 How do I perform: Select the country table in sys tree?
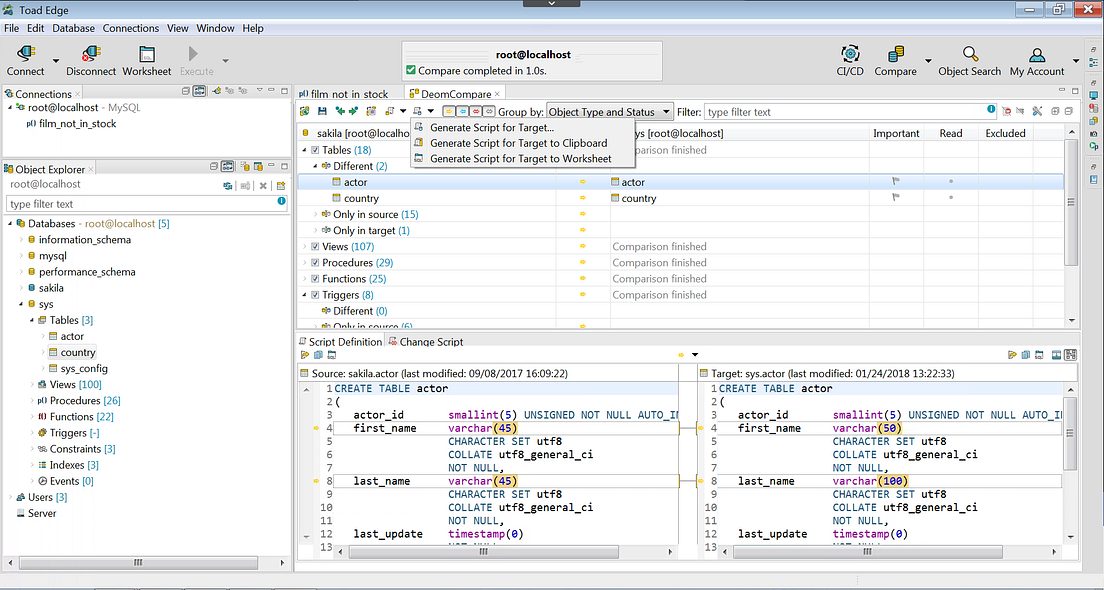(x=77, y=352)
